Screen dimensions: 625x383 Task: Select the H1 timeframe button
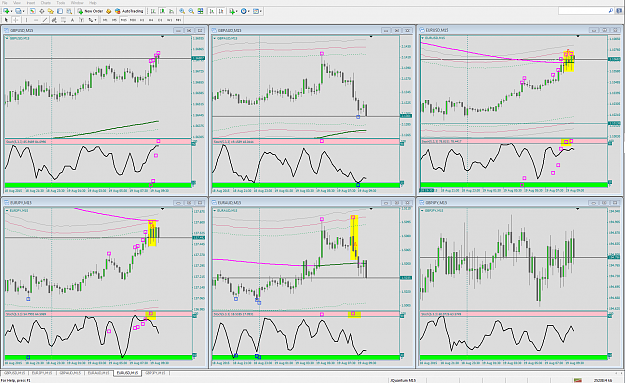(142, 20)
